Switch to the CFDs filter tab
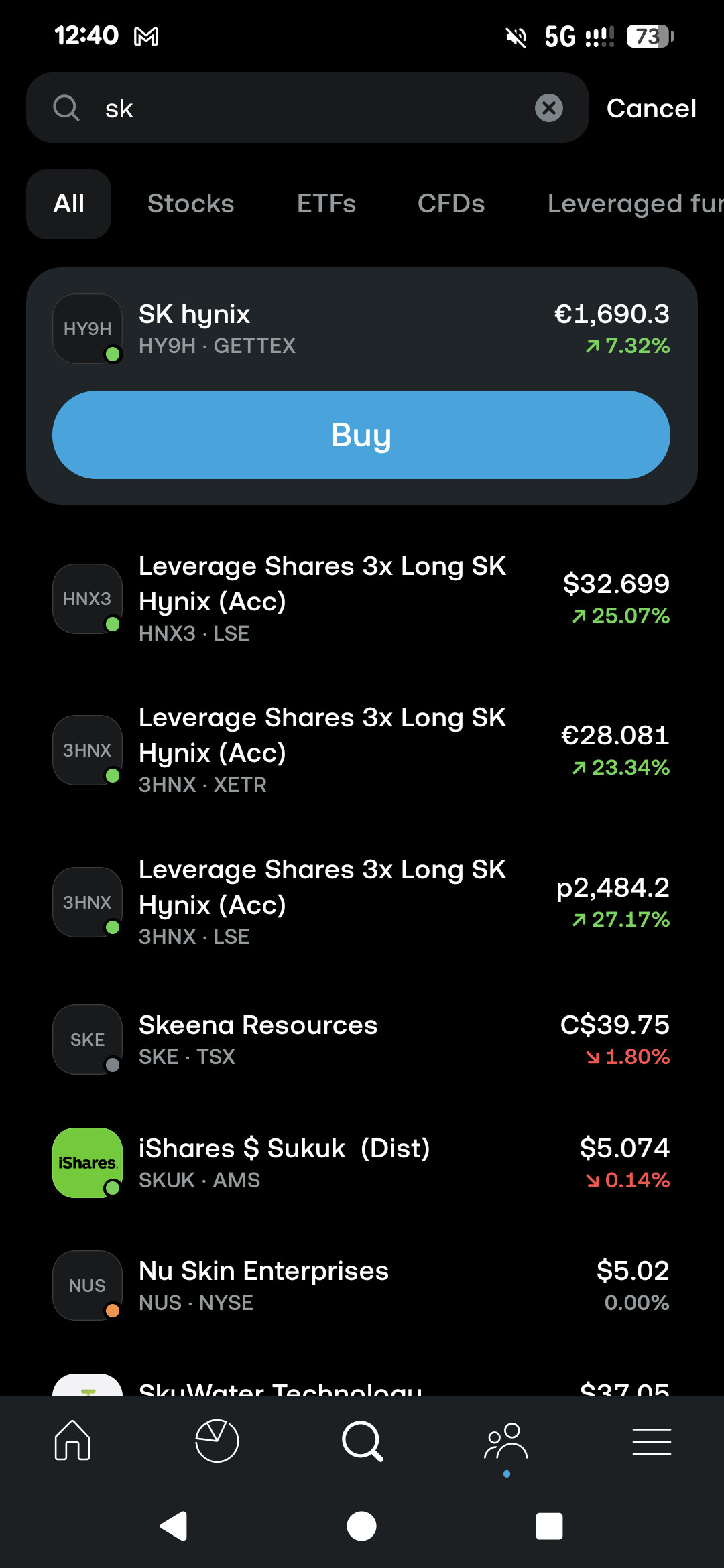 pos(451,204)
